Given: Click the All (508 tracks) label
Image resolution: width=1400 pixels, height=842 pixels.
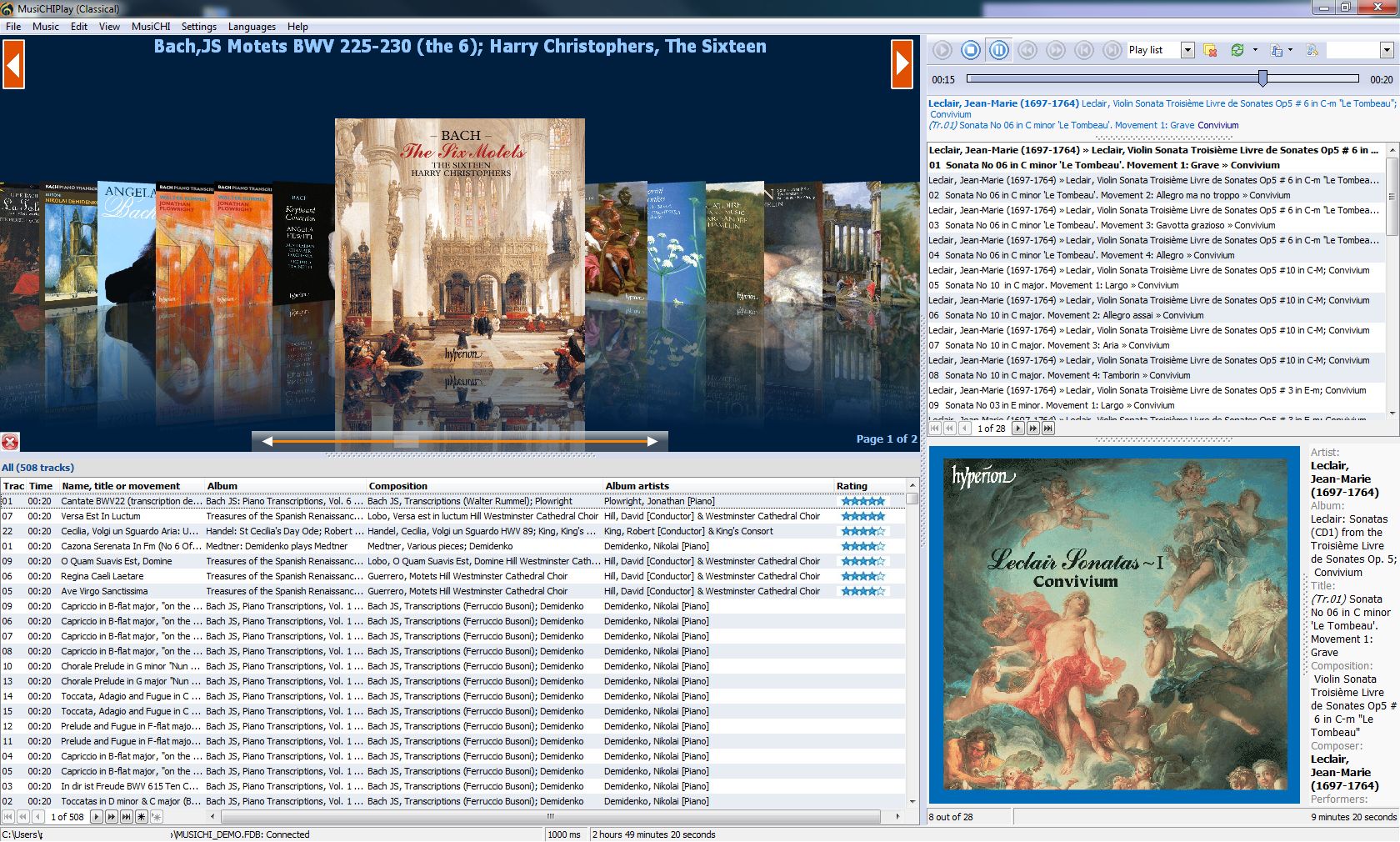Looking at the screenshot, I should click(37, 468).
